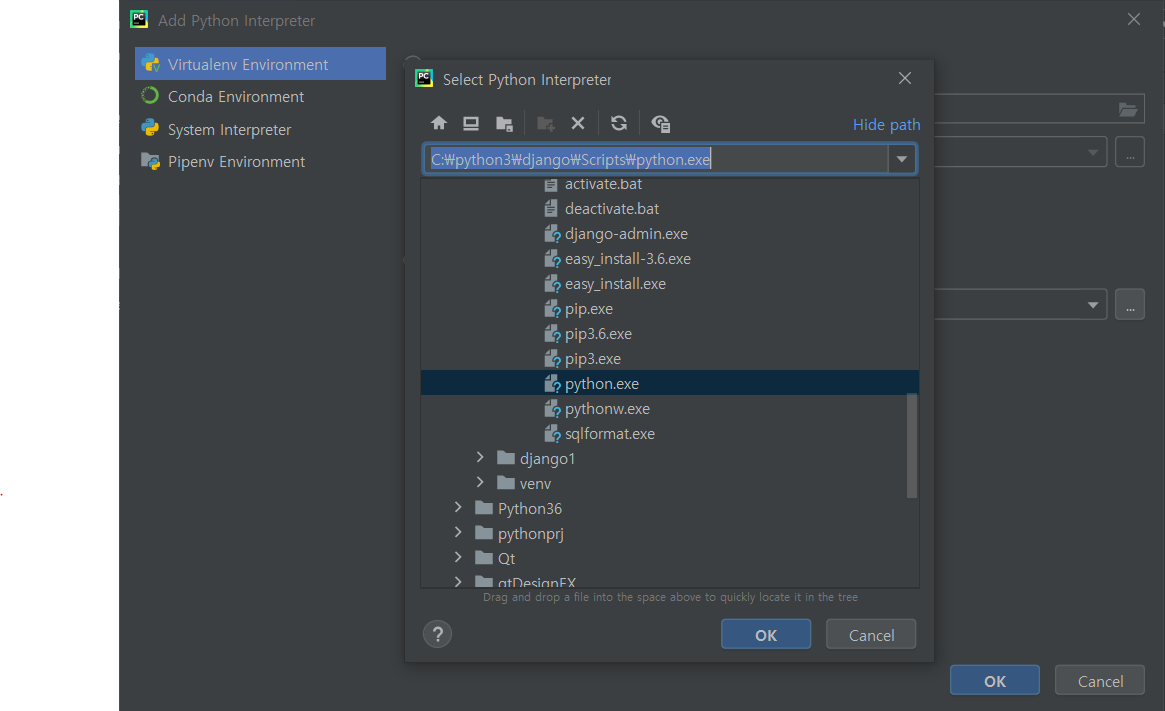Viewport: 1165px width, 711px height.
Task: Click python.exe file icon
Action: [552, 384]
